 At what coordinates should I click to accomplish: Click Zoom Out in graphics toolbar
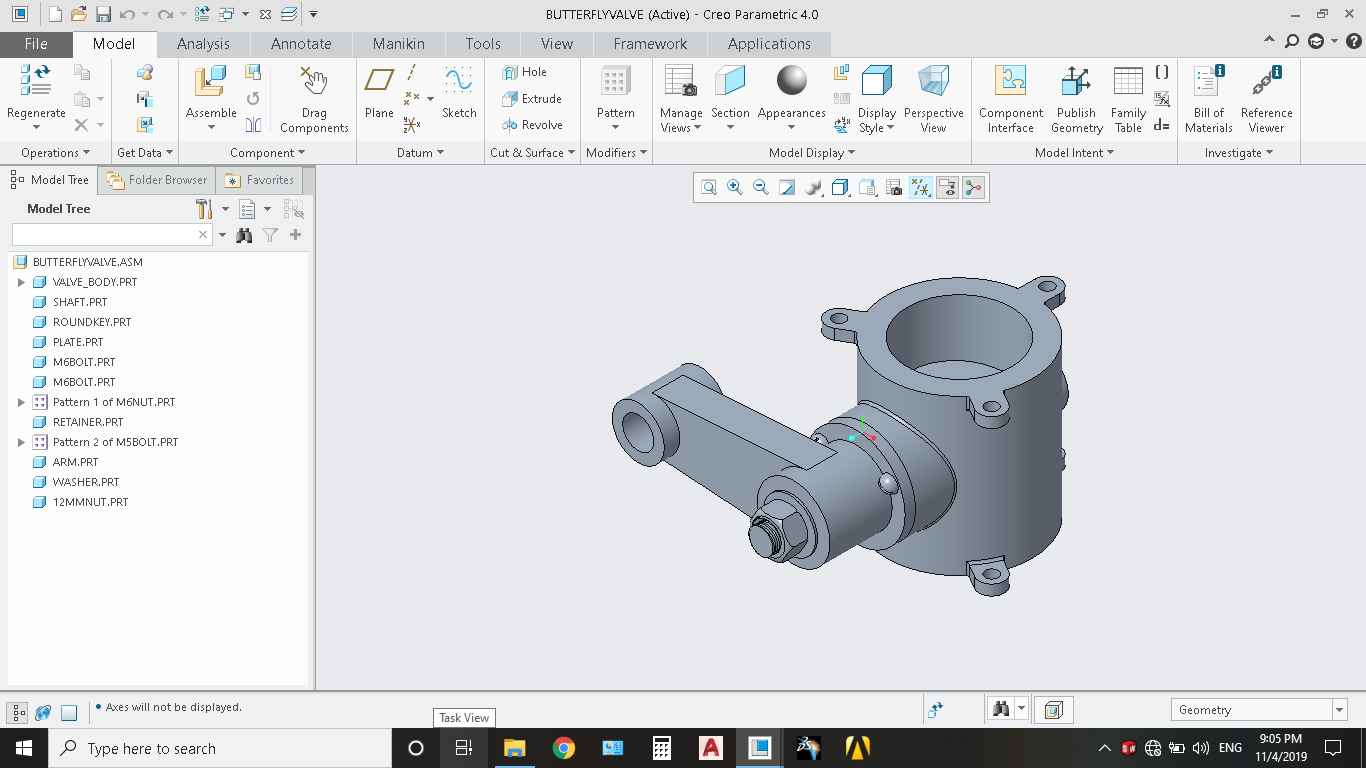click(x=761, y=188)
